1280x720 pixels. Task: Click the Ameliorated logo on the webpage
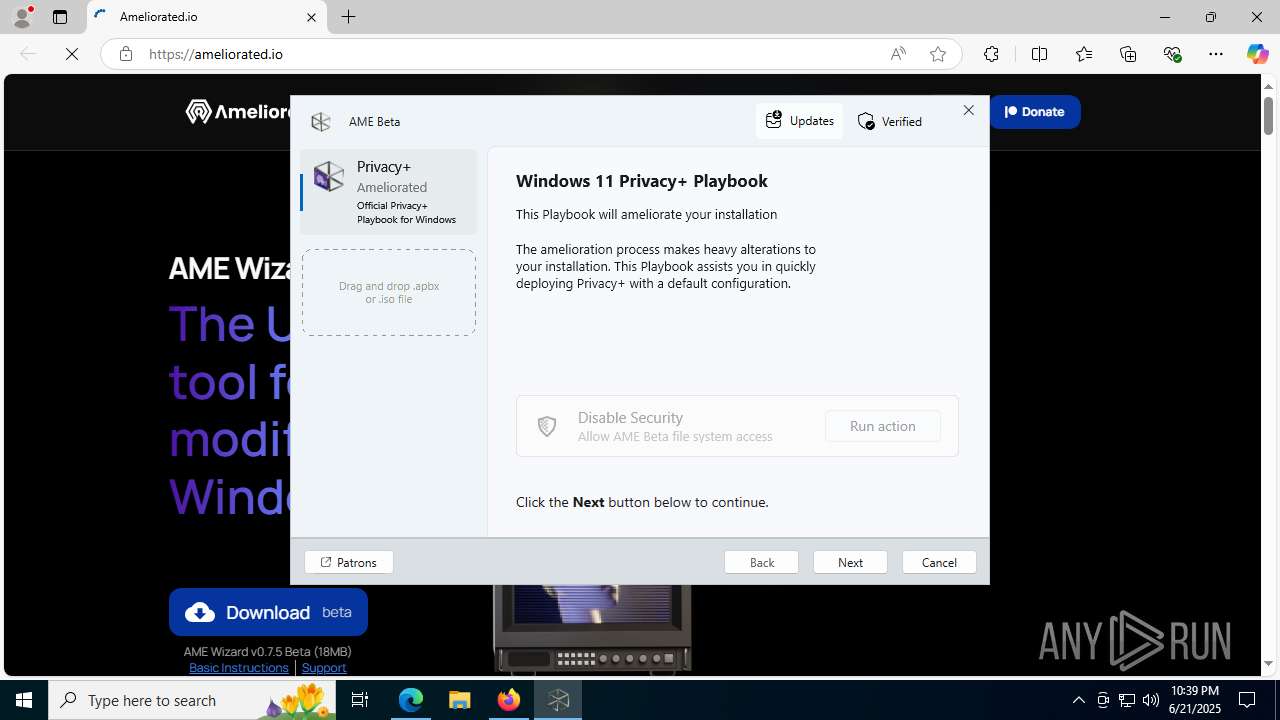238,111
